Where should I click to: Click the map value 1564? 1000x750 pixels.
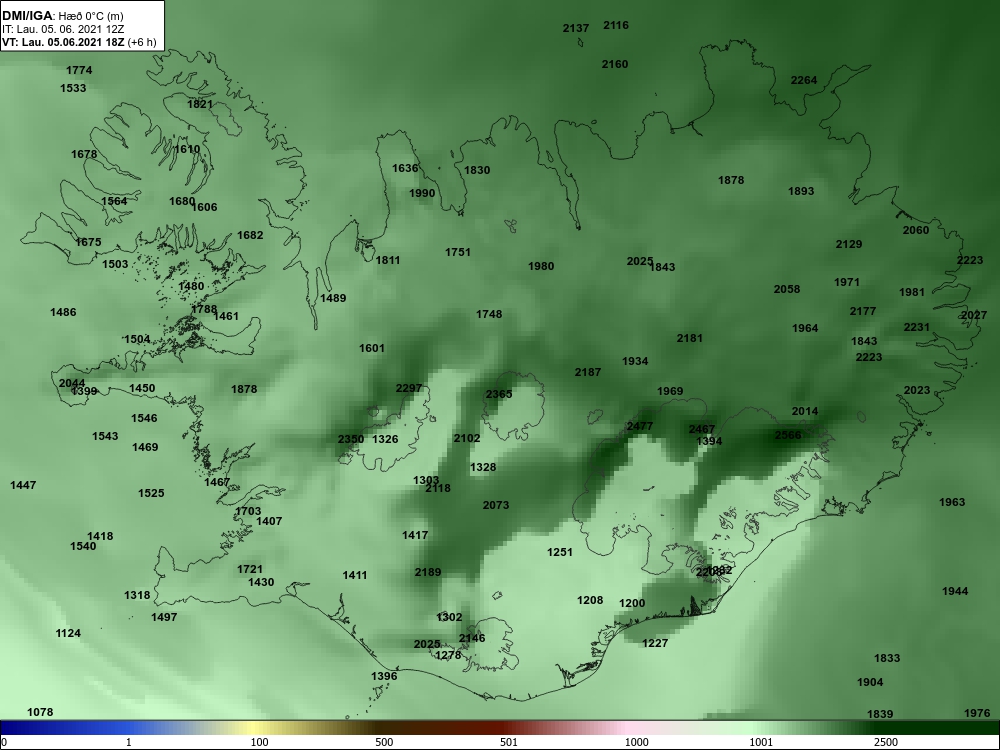114,201
